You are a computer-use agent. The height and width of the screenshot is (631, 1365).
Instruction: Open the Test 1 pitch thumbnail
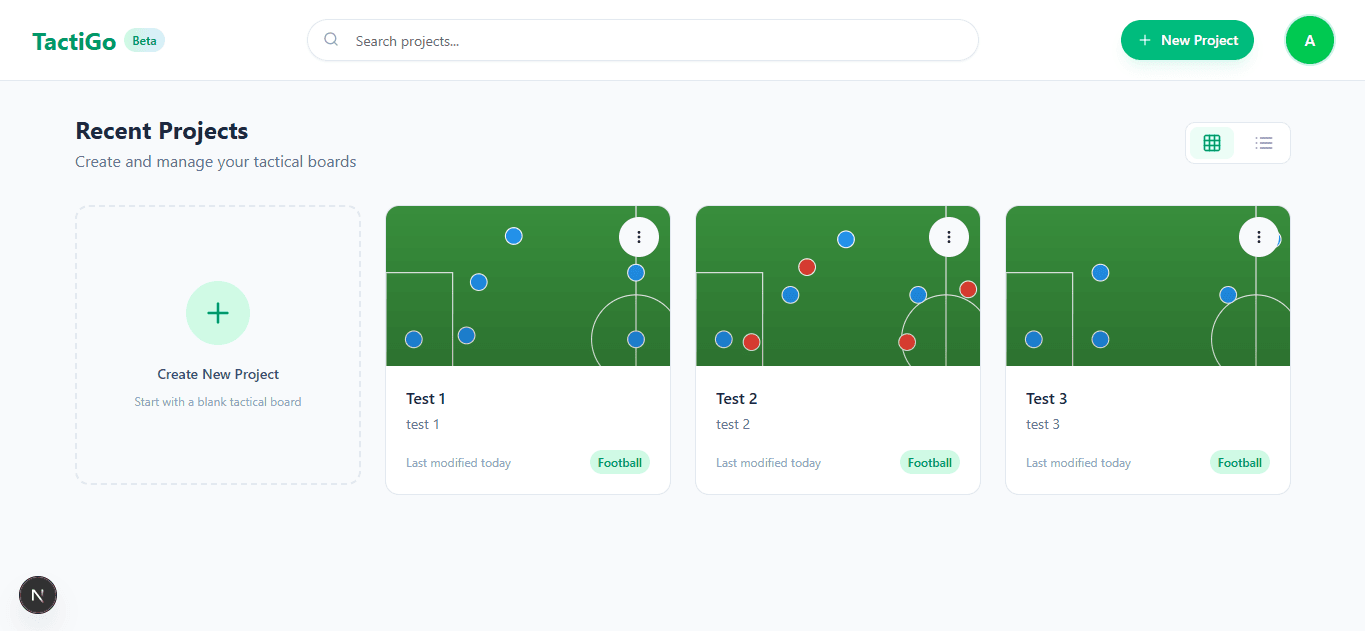tap(528, 286)
